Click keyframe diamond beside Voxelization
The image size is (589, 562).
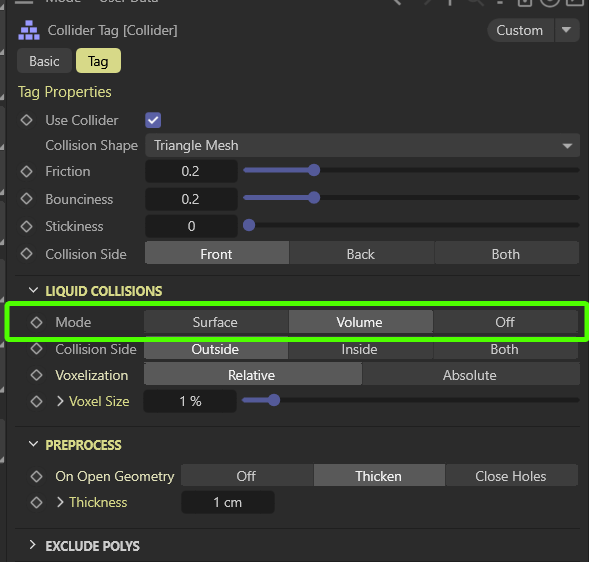tap(36, 375)
